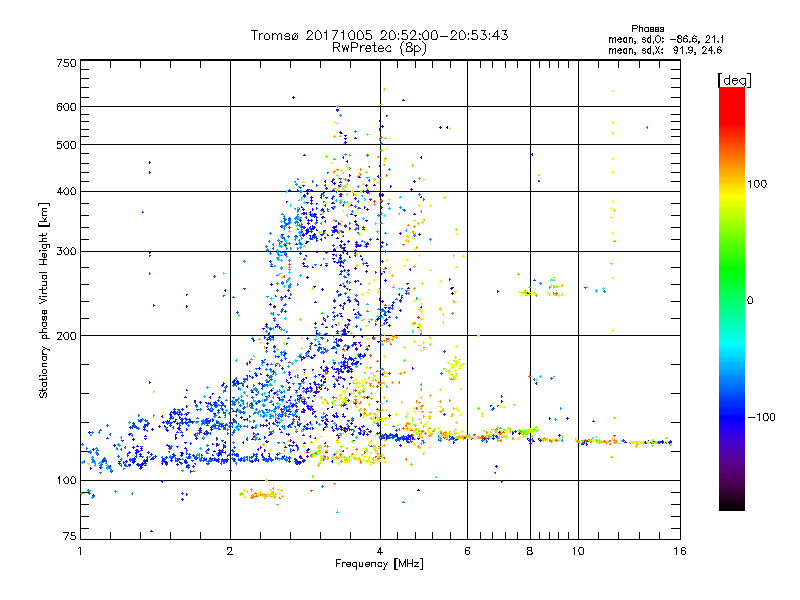800x600 pixels.
Task: Click the colorbar tick label '100'
Action: click(757, 184)
